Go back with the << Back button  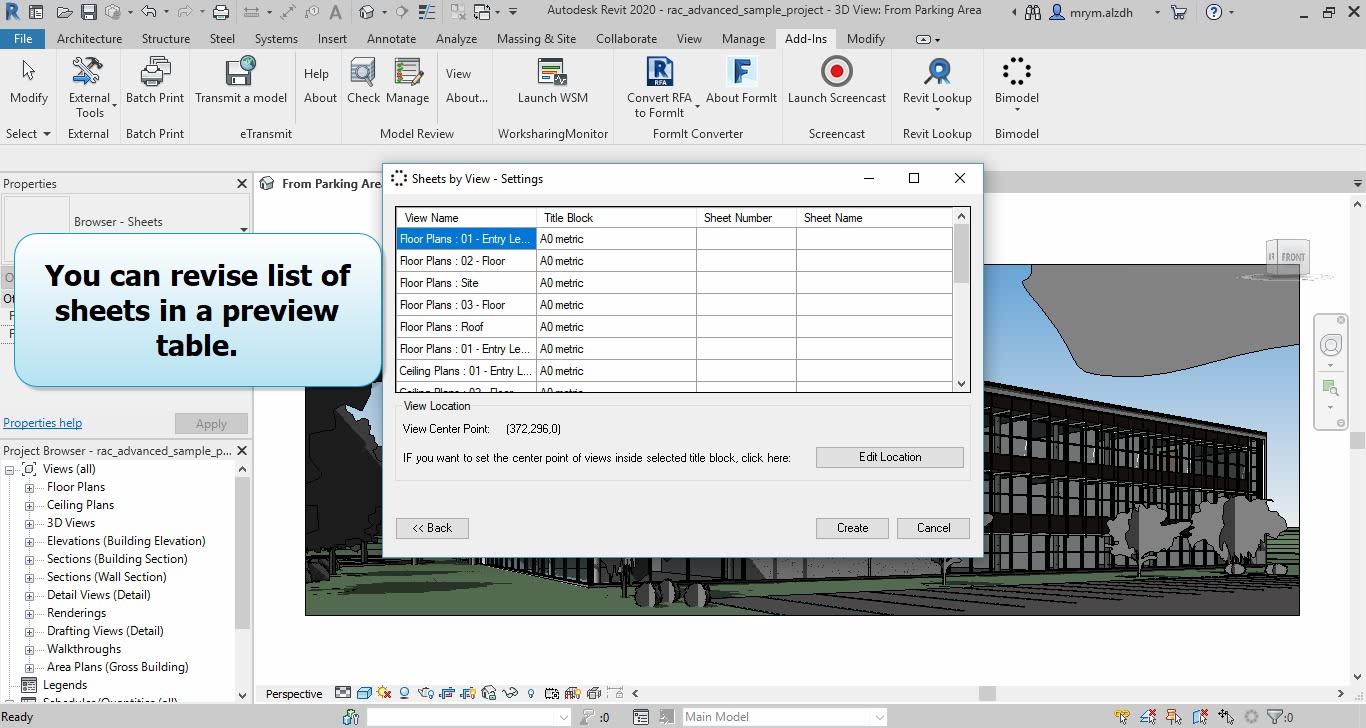(x=432, y=528)
